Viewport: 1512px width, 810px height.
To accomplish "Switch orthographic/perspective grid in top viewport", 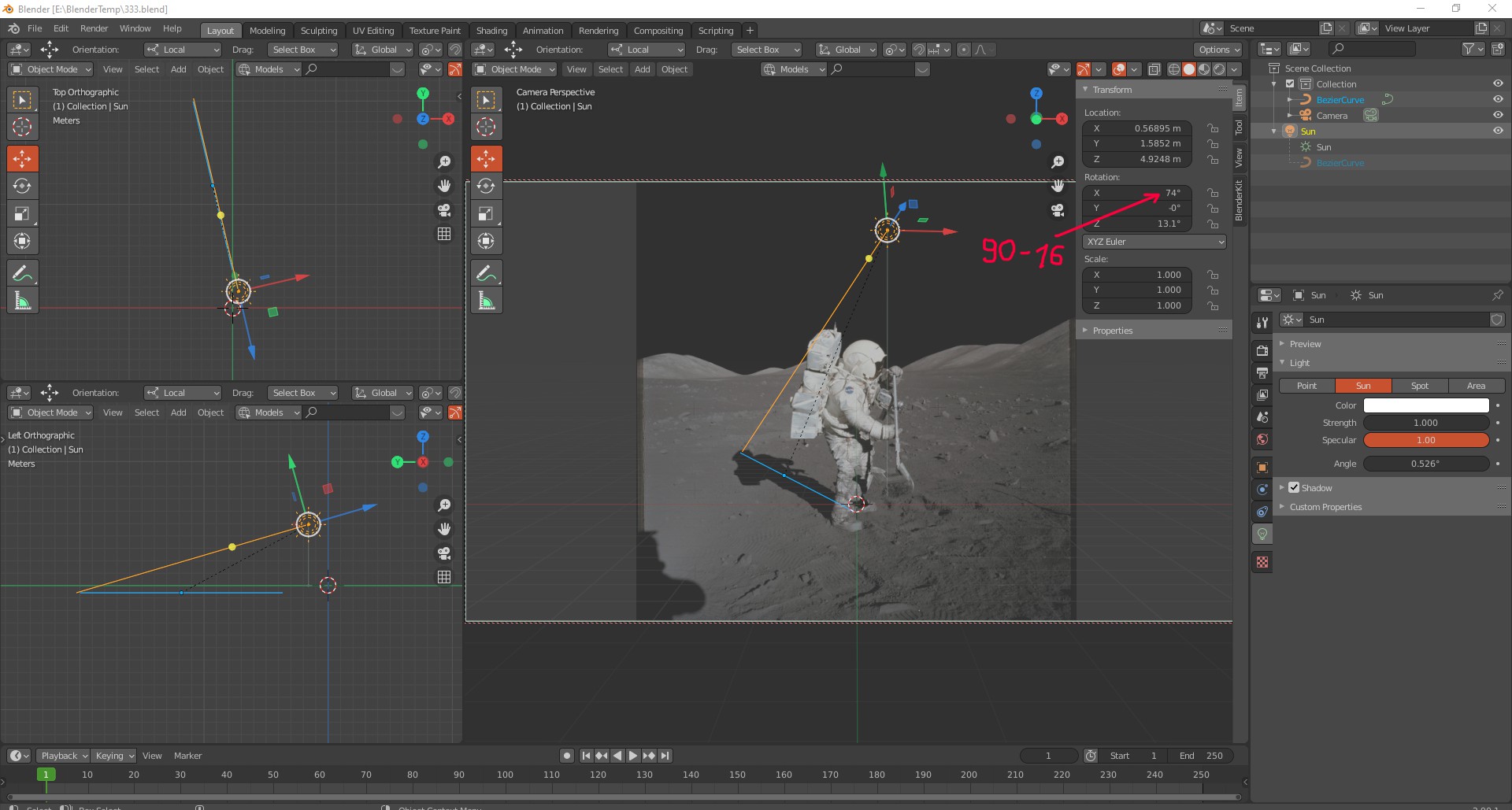I will [444, 234].
